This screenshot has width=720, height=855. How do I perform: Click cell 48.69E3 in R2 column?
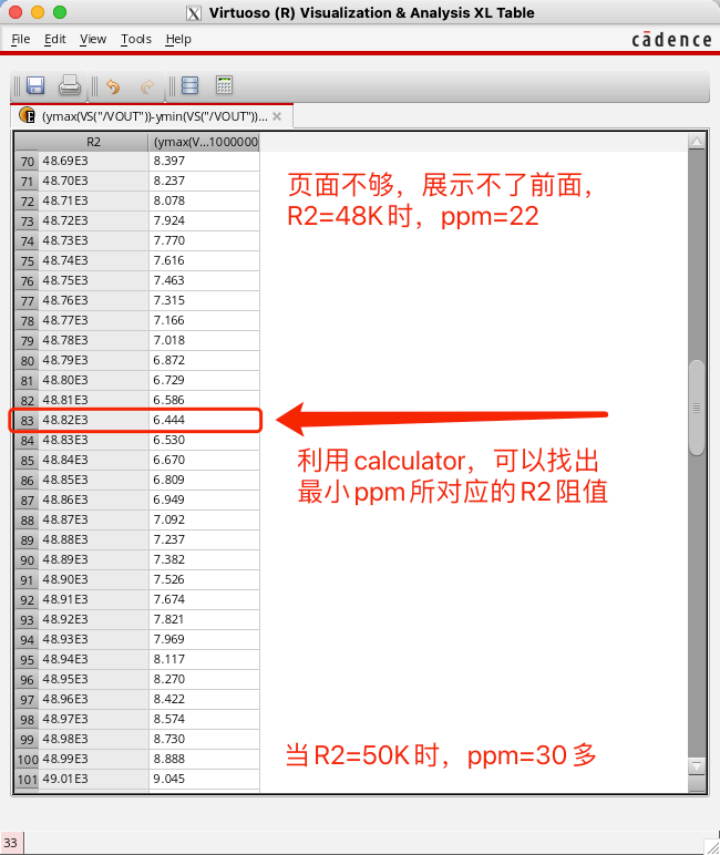[x=93, y=161]
